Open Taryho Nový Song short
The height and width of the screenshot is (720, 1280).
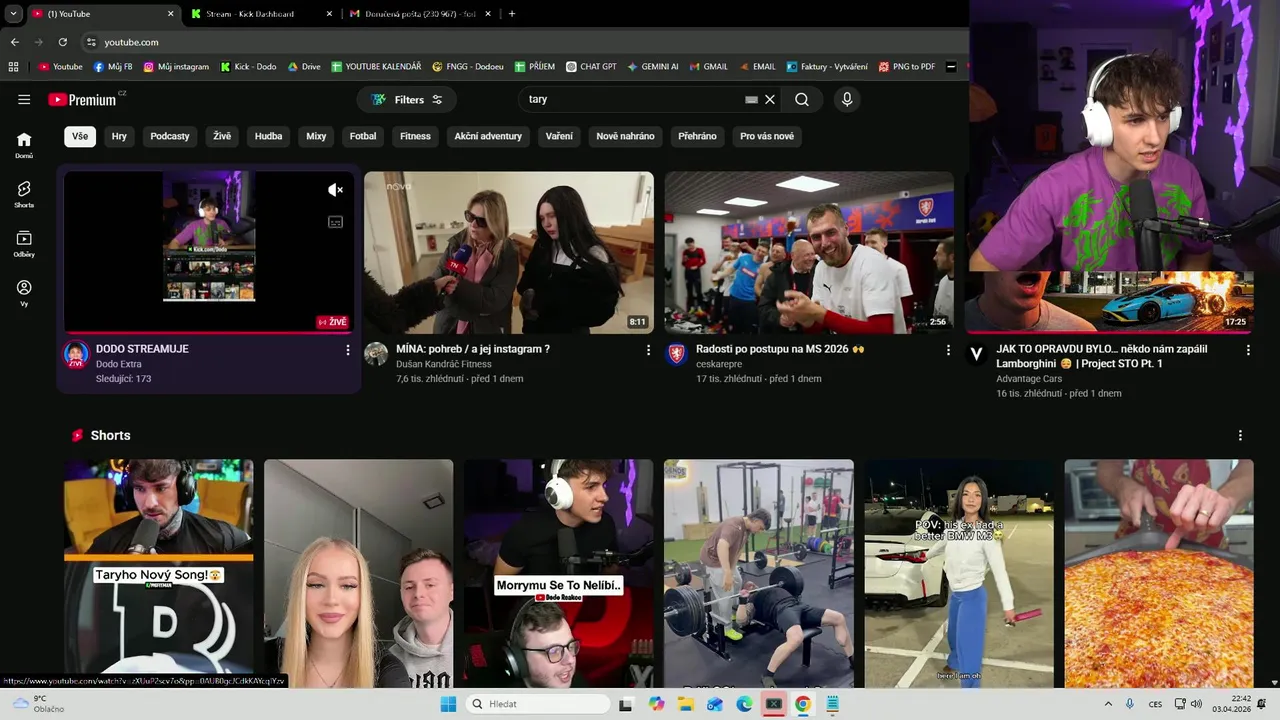159,574
